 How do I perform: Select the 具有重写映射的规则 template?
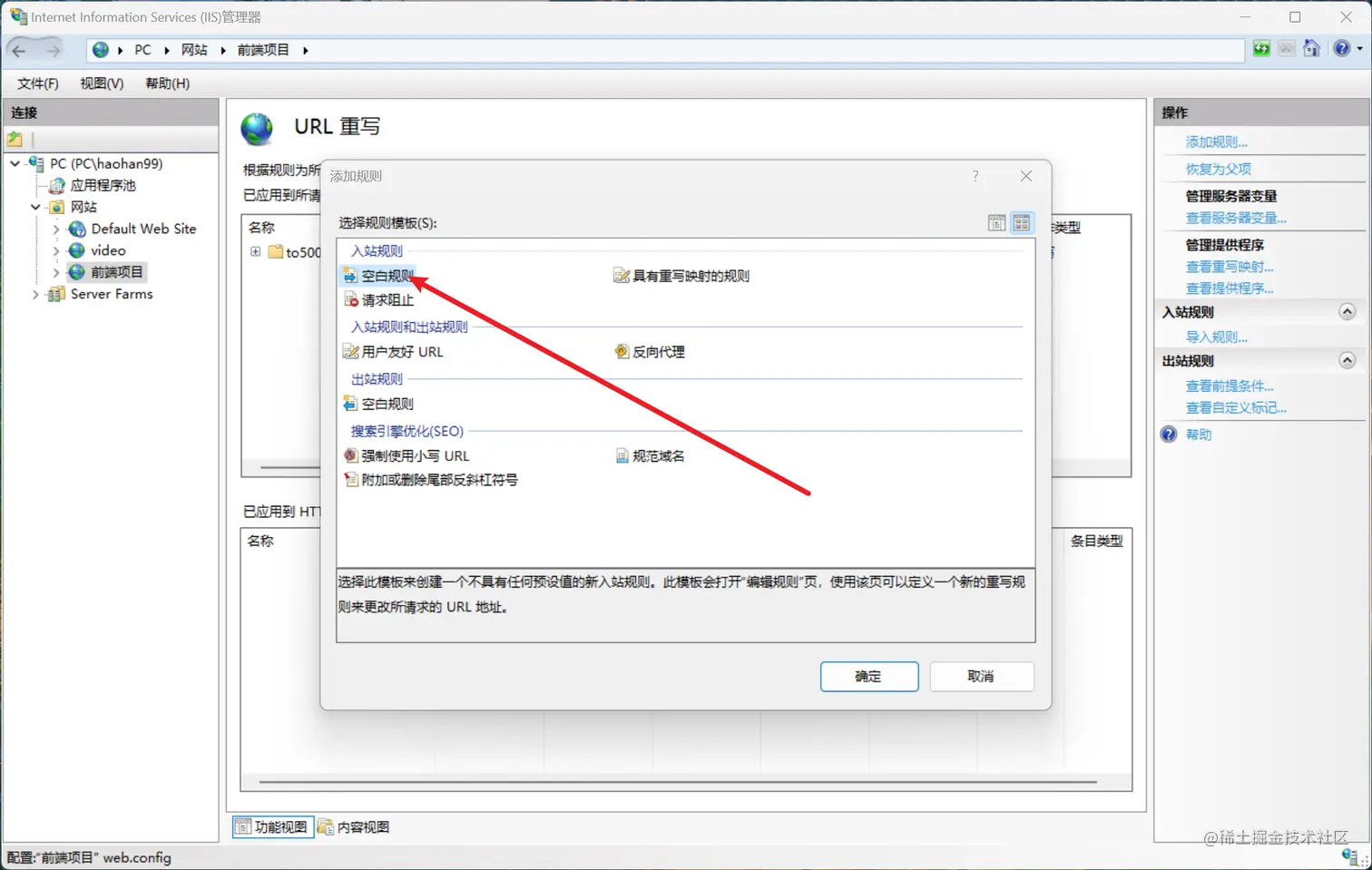pyautogui.click(x=682, y=276)
